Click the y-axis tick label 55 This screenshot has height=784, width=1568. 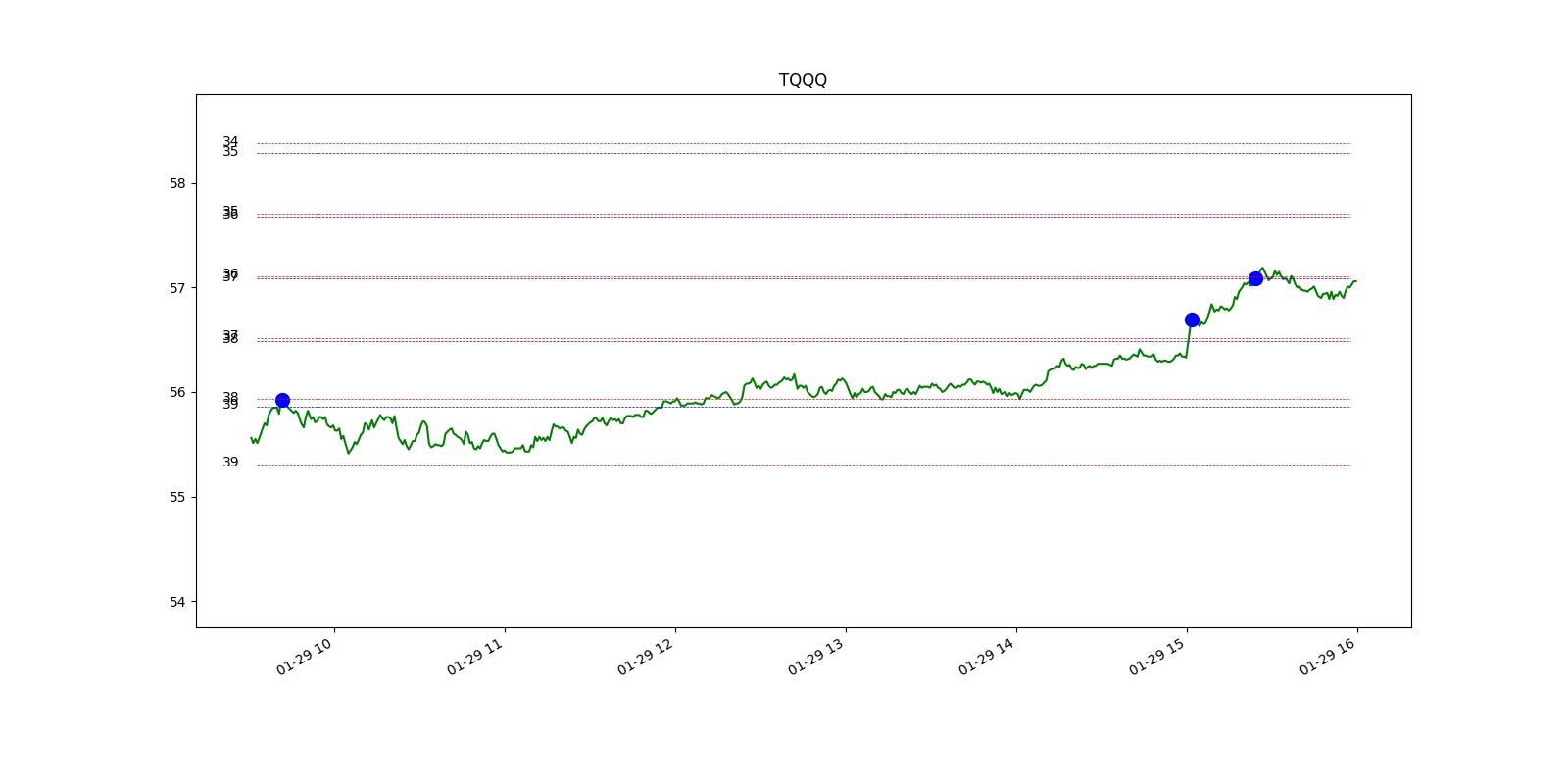[177, 497]
